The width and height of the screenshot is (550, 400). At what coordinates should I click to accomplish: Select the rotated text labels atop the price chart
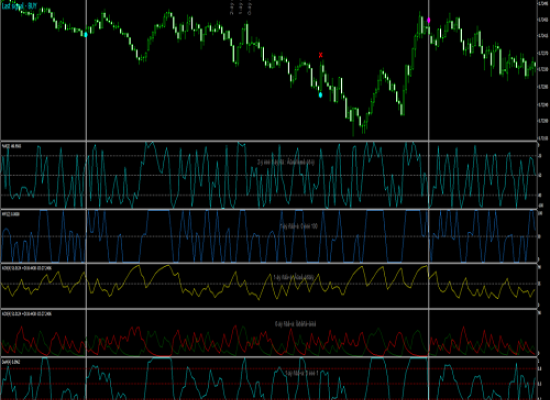click(x=240, y=7)
